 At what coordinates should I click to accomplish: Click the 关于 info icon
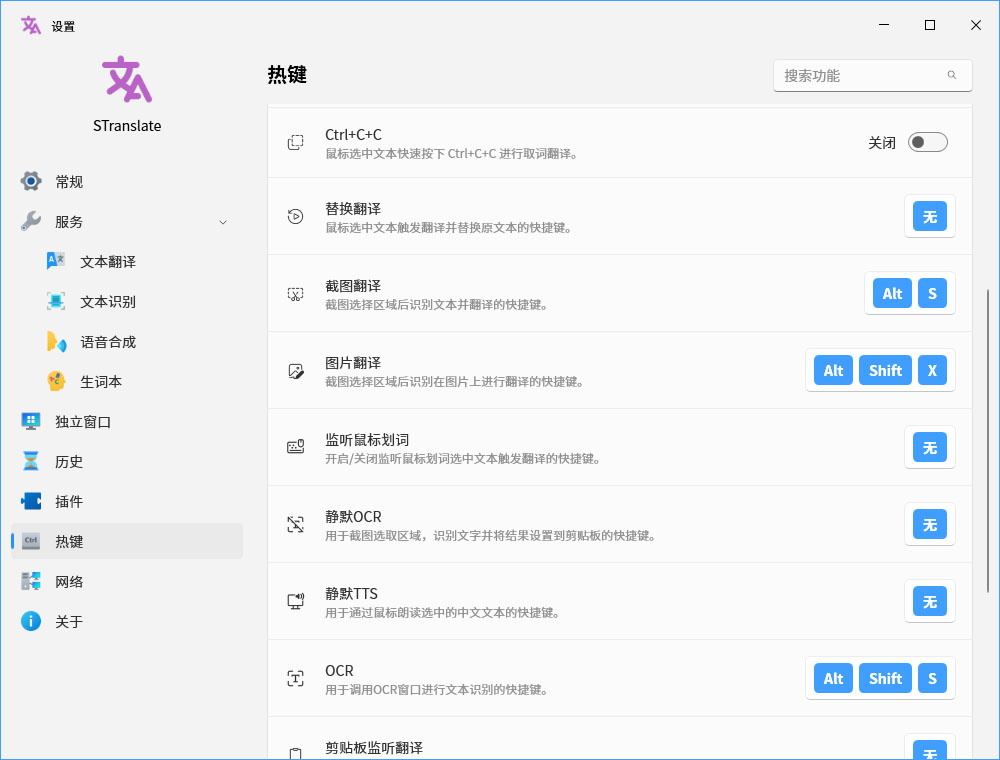point(31,621)
